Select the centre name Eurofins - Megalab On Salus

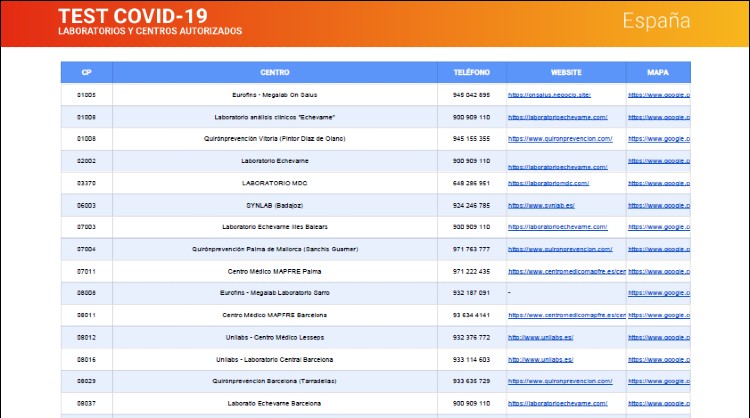point(275,95)
